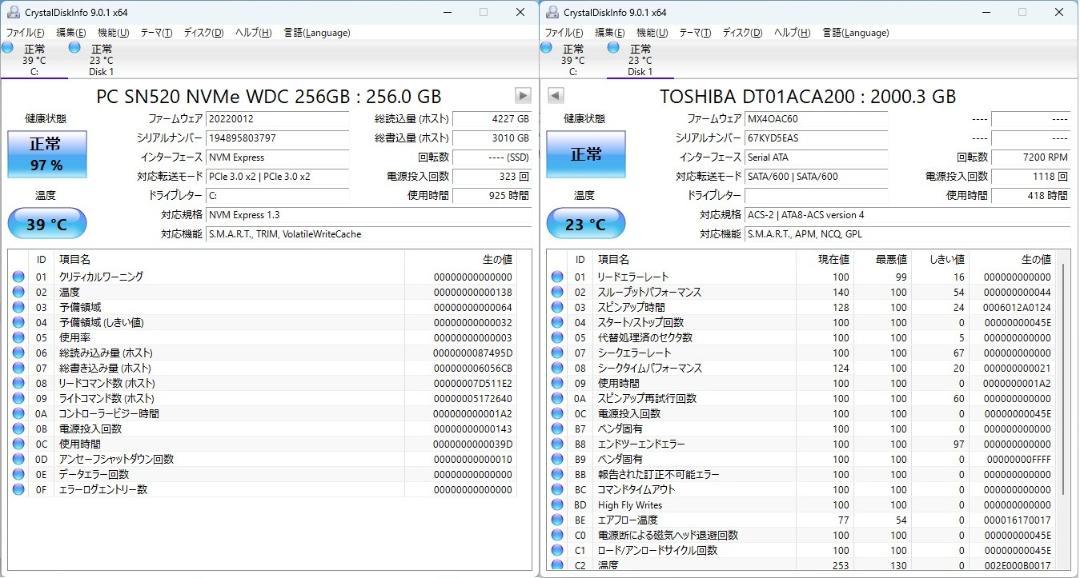Click status orb for スピンアップ再試行回数 row
The image size is (1080, 578).
[557, 398]
